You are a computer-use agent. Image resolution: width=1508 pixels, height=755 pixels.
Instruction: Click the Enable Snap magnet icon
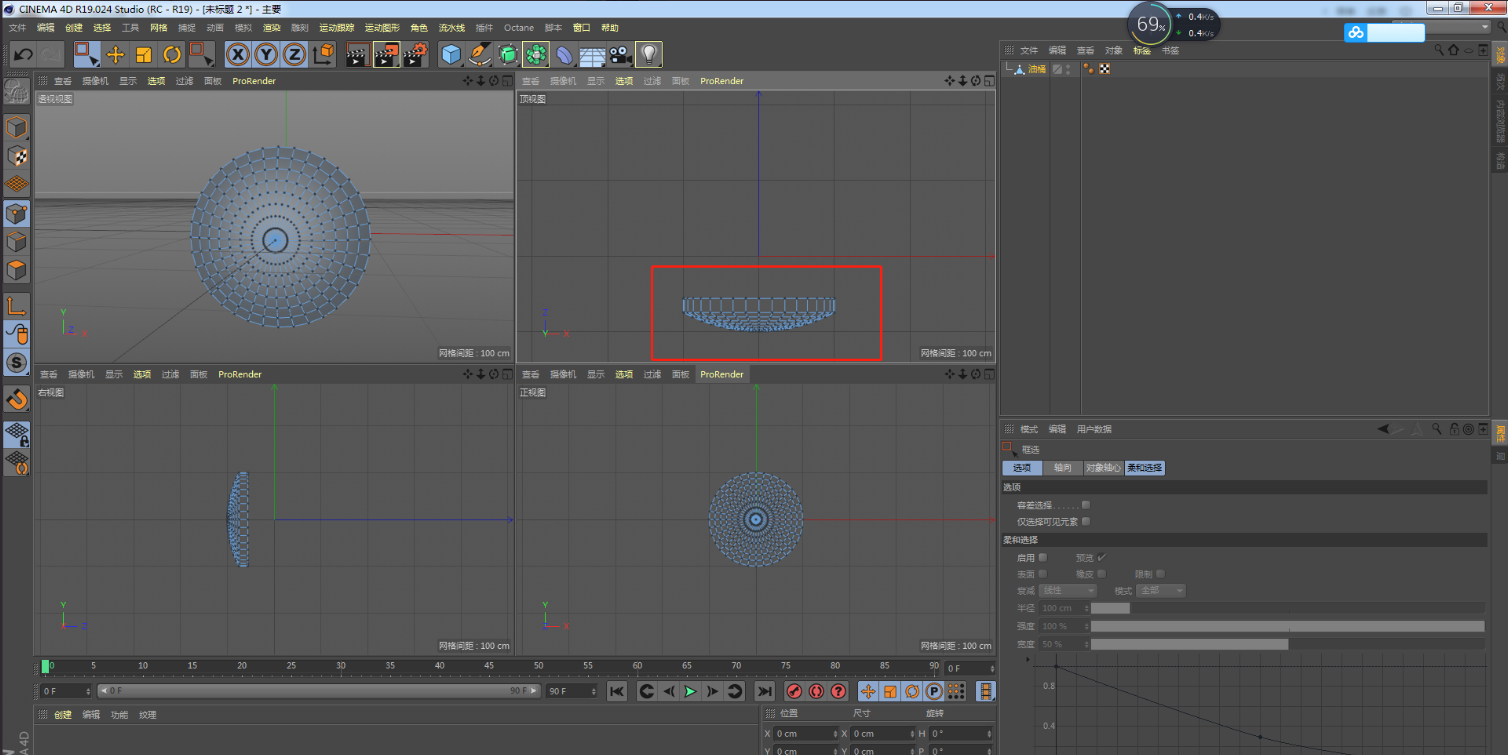[17, 399]
